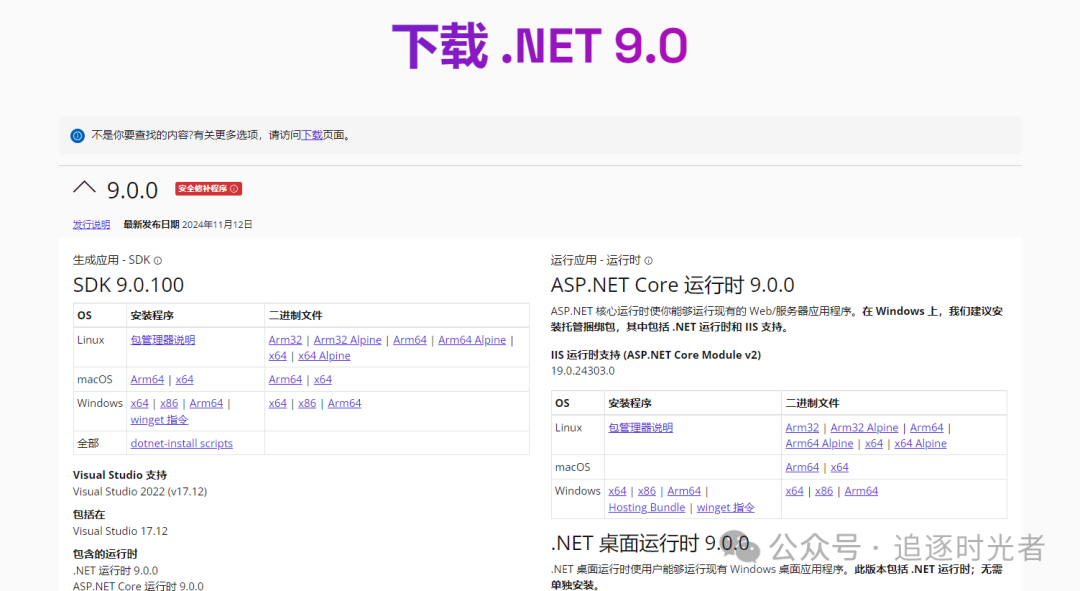Select the 下载 .NET 9.0 page title
The image size is (1080, 591).
[x=540, y=46]
